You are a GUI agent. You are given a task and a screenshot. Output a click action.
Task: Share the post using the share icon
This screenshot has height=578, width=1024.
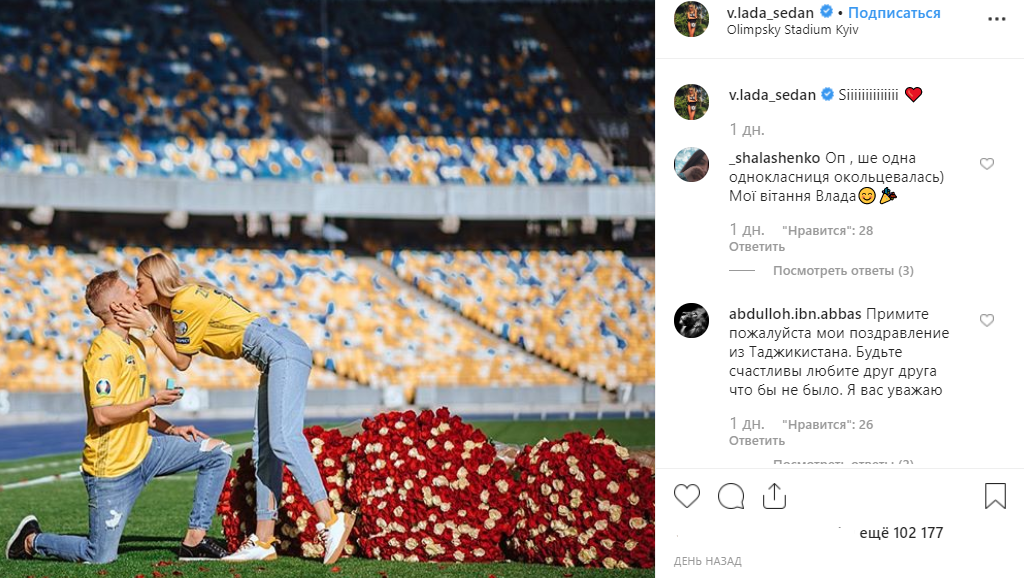[x=774, y=496]
